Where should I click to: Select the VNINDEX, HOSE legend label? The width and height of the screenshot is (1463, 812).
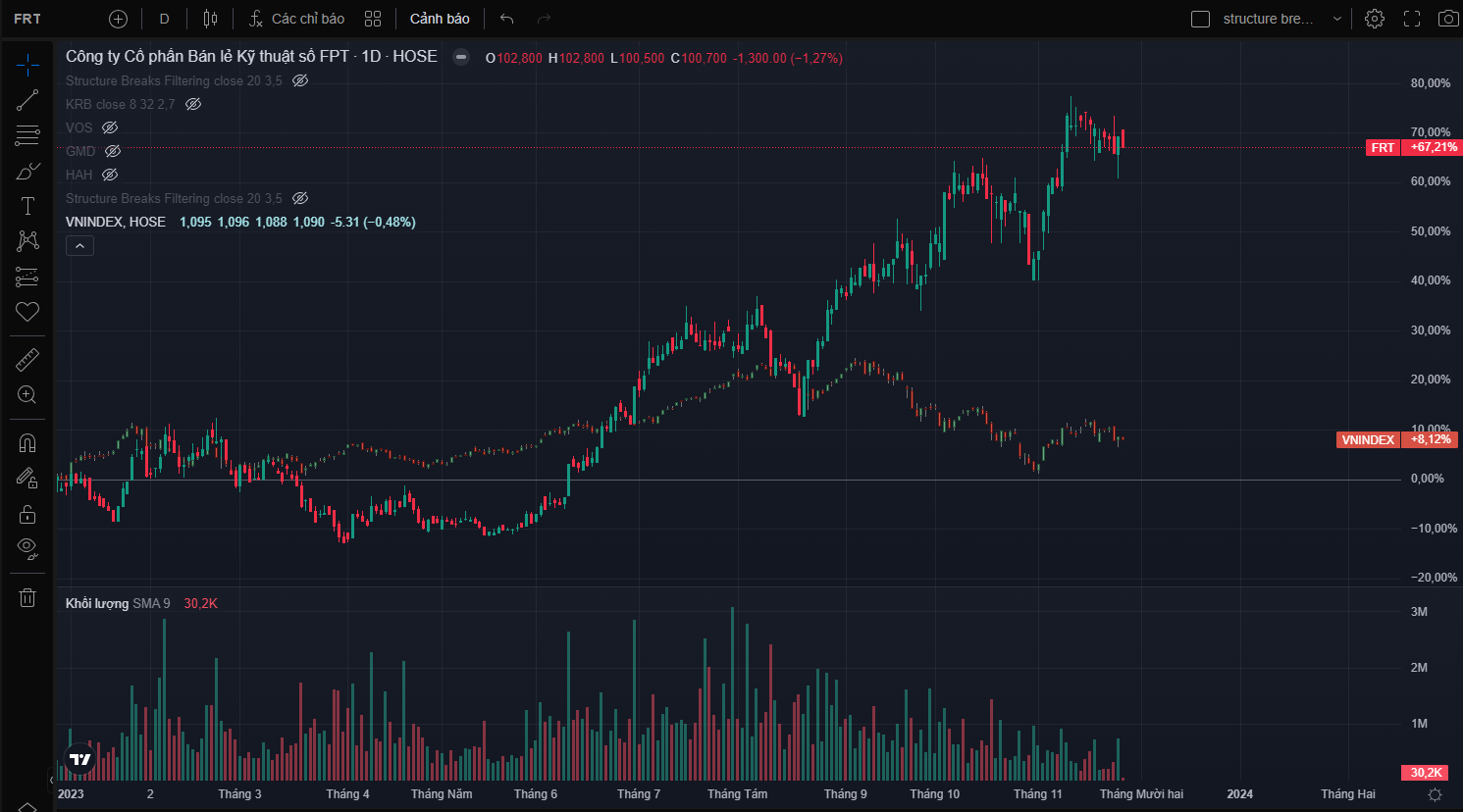pyautogui.click(x=116, y=222)
